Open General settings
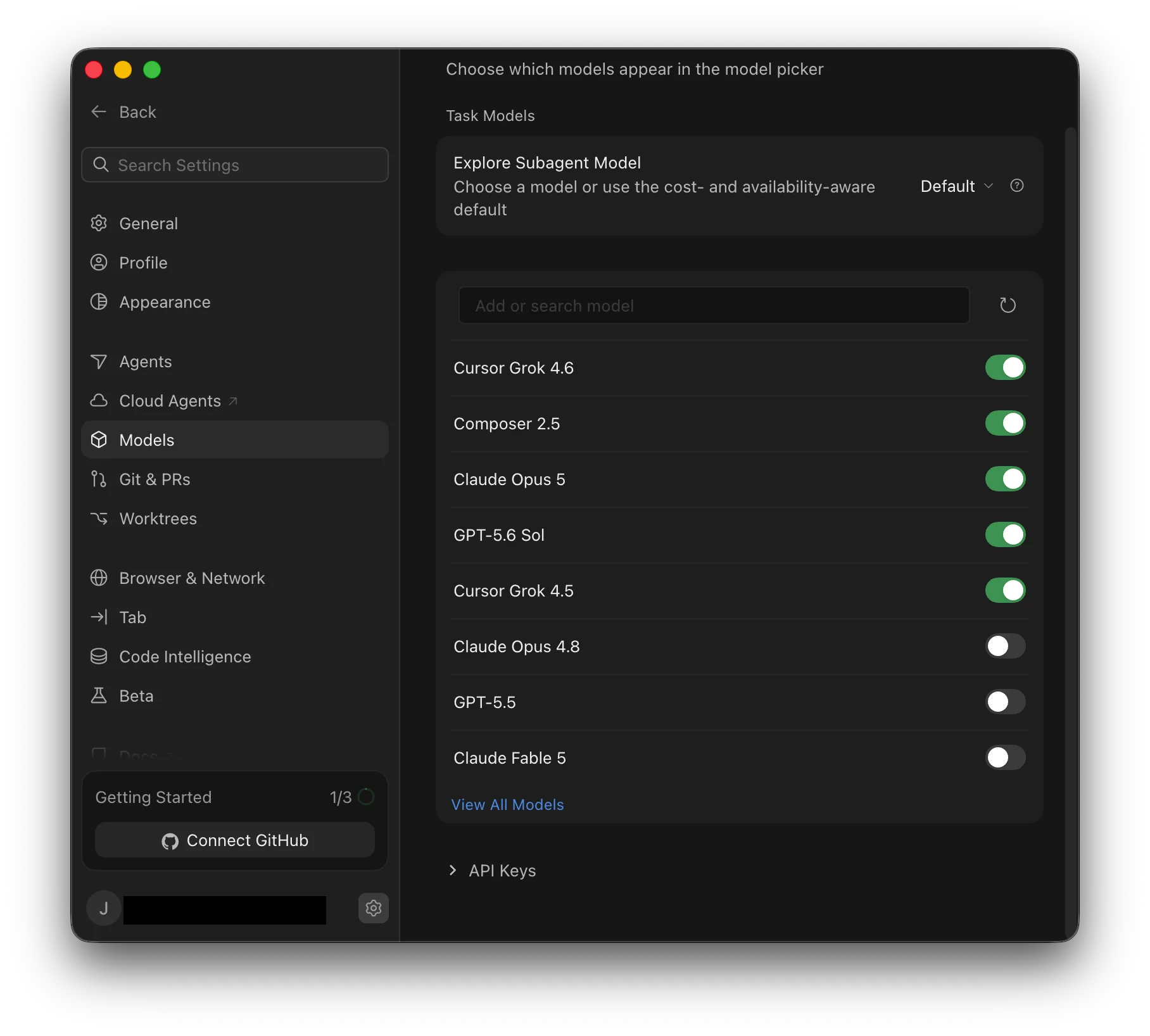Image resolution: width=1150 pixels, height=1036 pixels. click(x=235, y=223)
